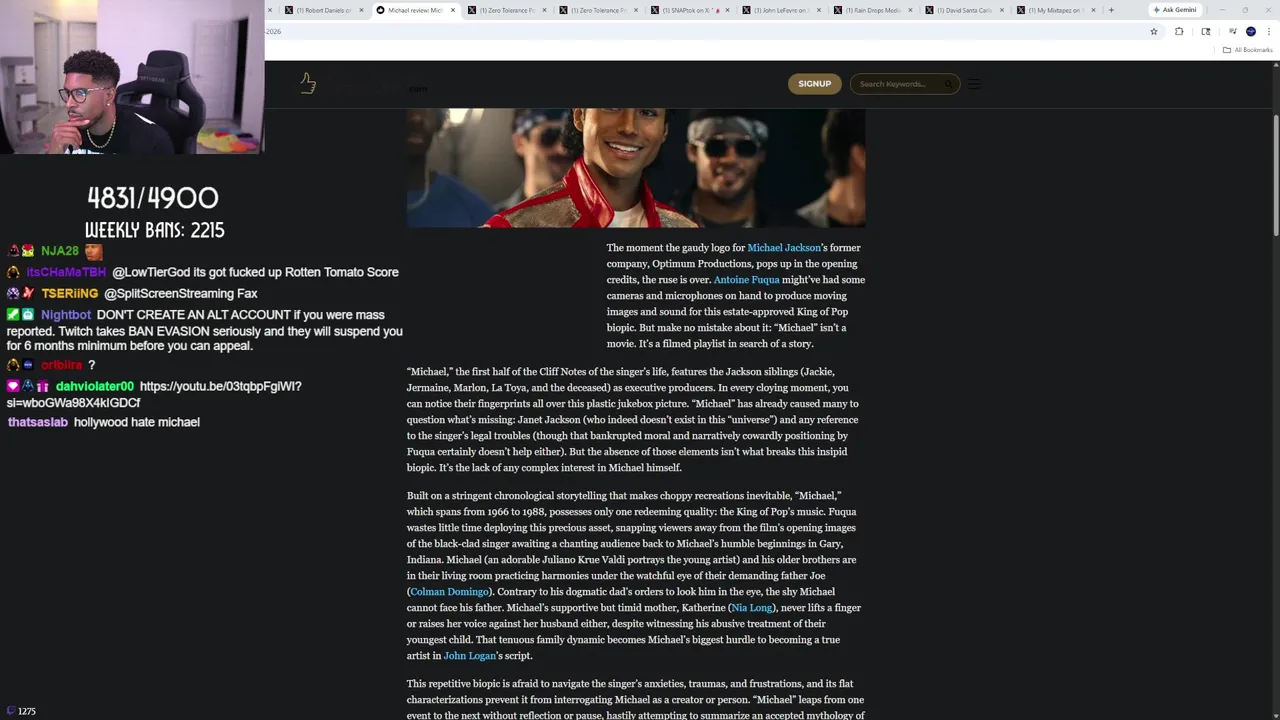Image resolution: width=1280 pixels, height=720 pixels.
Task: Open the Nia Long link
Action: 751,608
